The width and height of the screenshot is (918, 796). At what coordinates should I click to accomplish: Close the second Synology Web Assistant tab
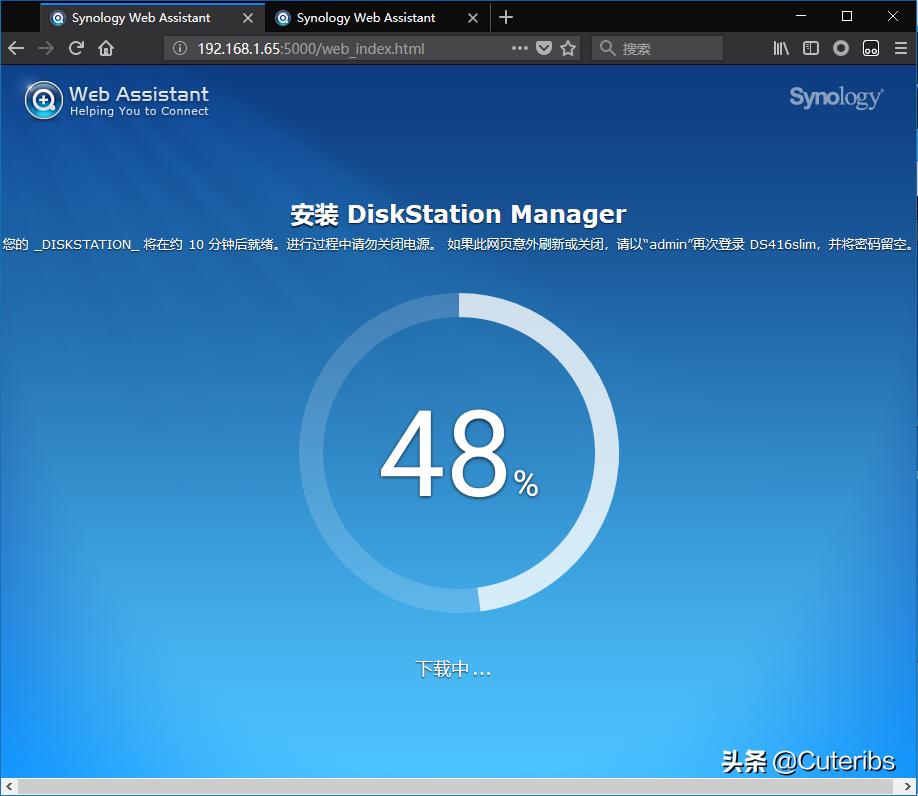[473, 18]
